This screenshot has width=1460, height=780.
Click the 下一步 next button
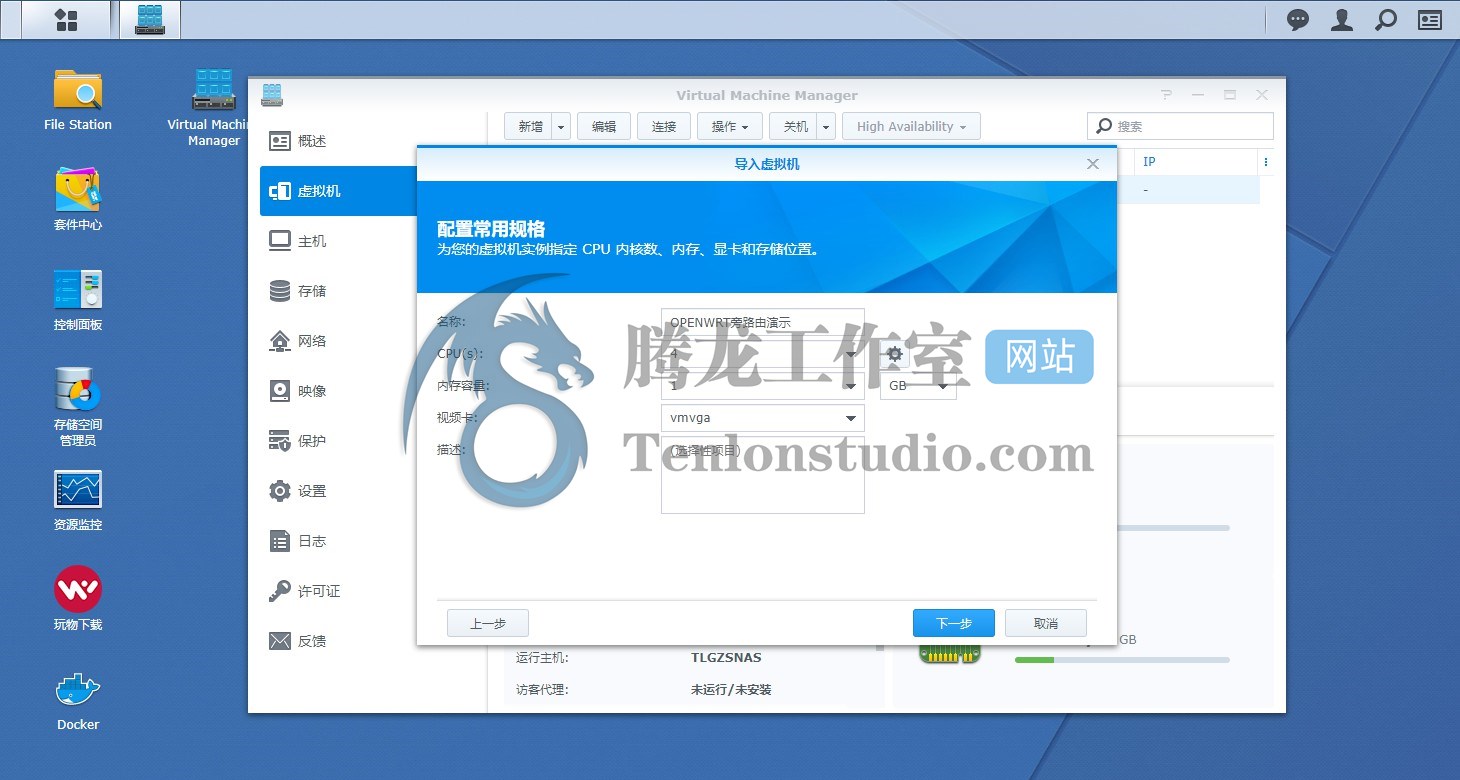pos(954,623)
